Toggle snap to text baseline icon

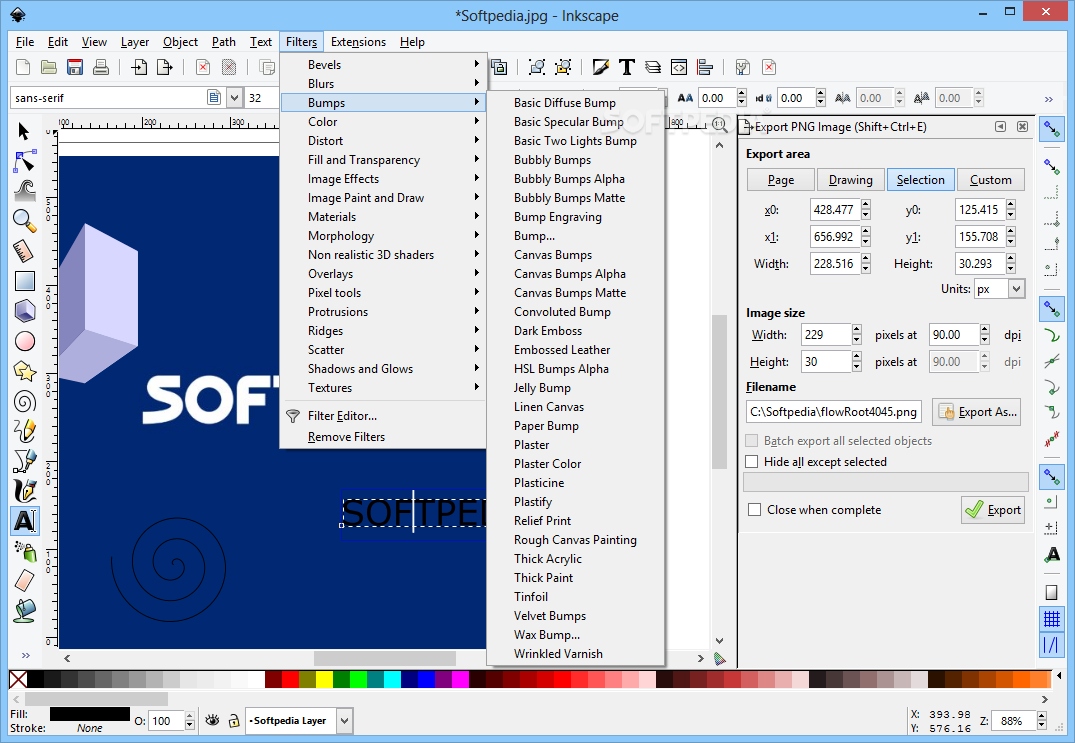(x=1052, y=555)
